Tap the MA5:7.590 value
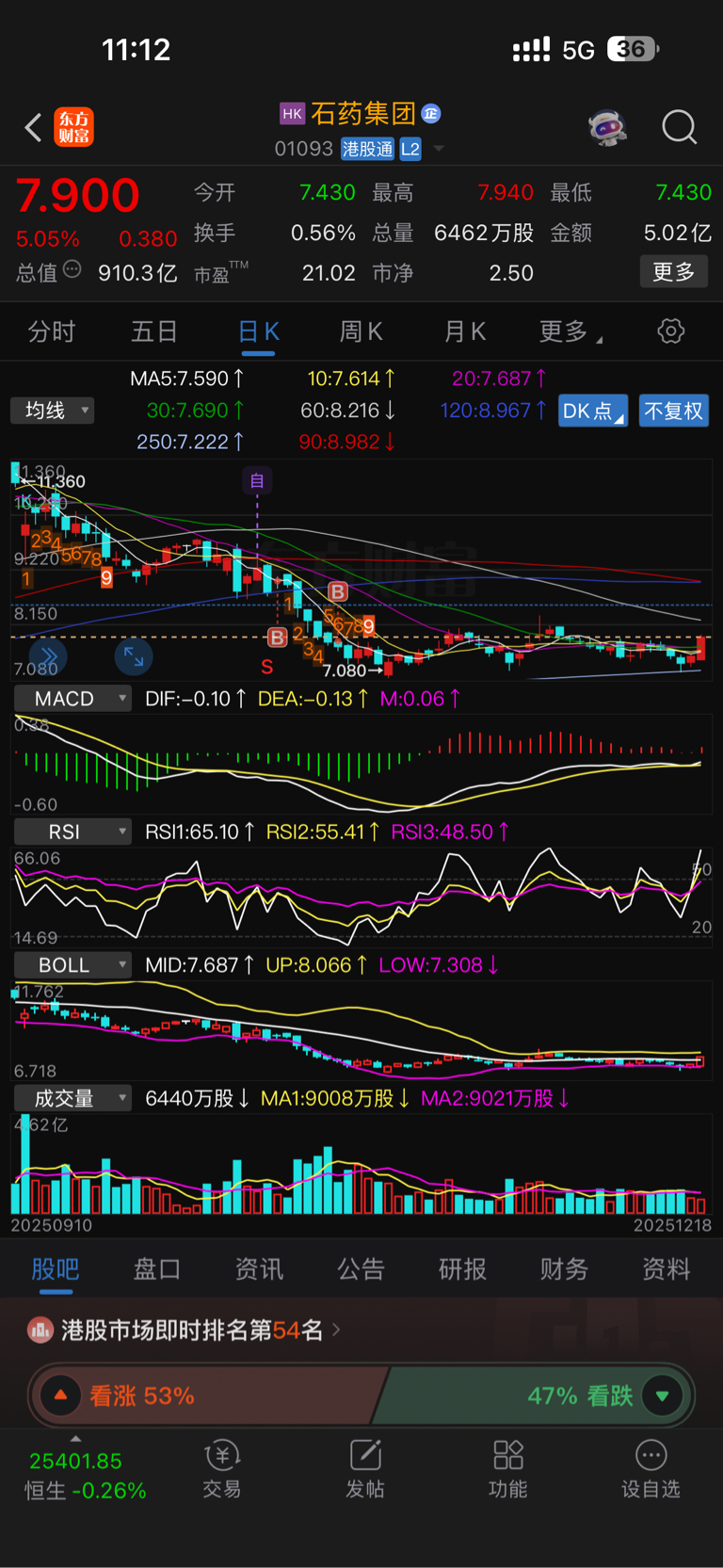Screen dimensions: 723x1568 pos(186,379)
